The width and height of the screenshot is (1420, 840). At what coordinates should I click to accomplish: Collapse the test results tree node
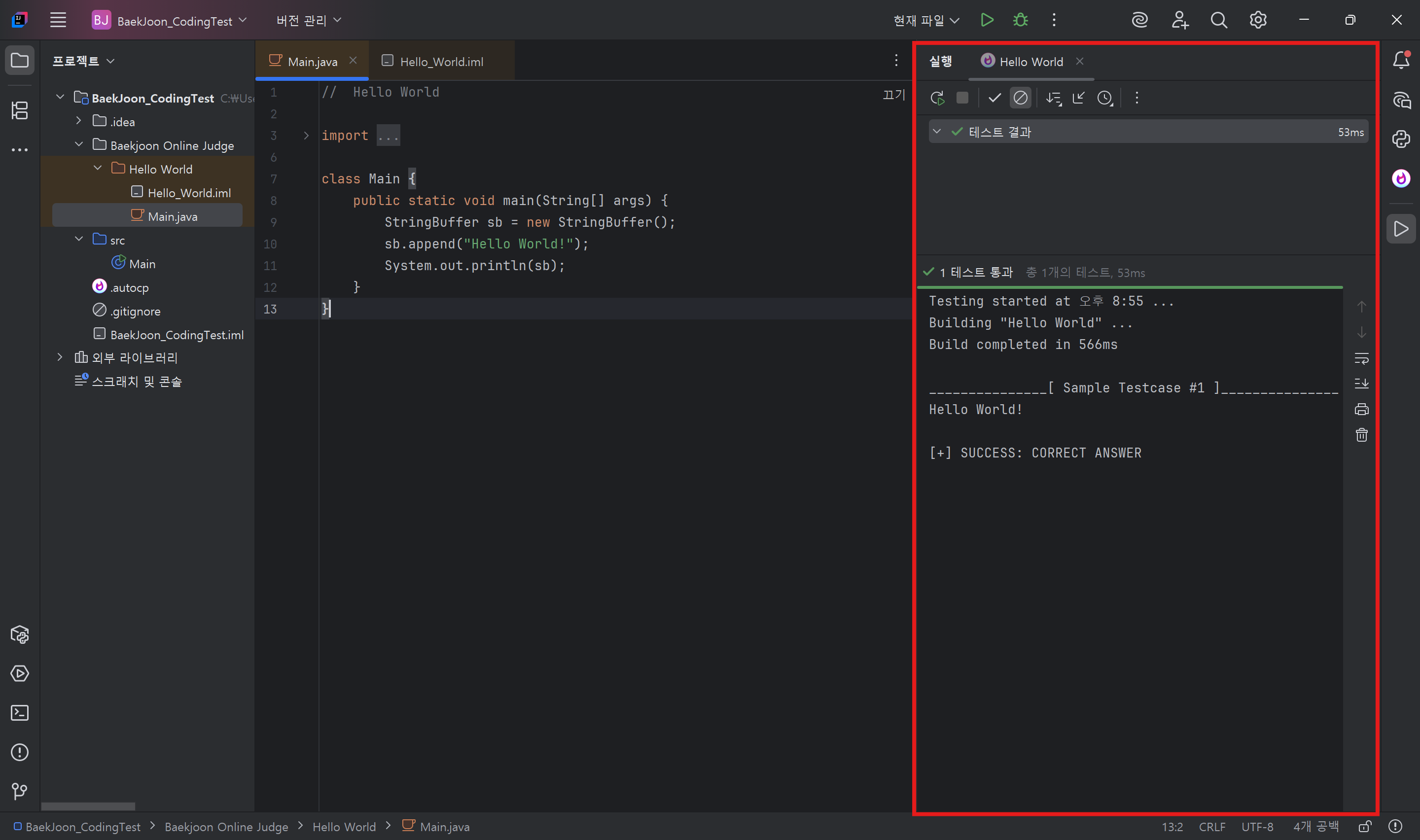tap(937, 131)
